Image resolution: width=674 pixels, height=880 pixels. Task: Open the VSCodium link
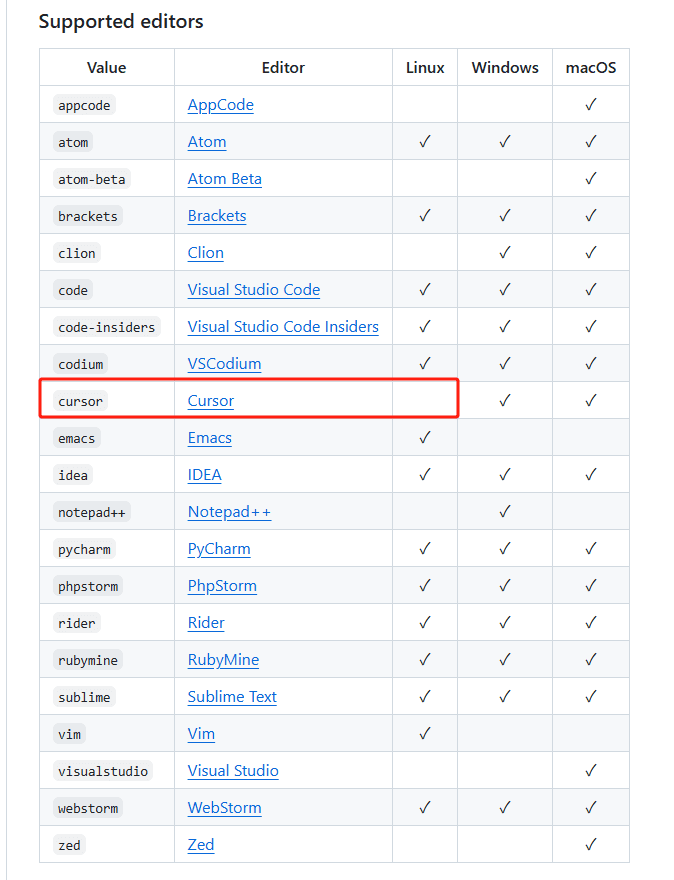pyautogui.click(x=224, y=364)
